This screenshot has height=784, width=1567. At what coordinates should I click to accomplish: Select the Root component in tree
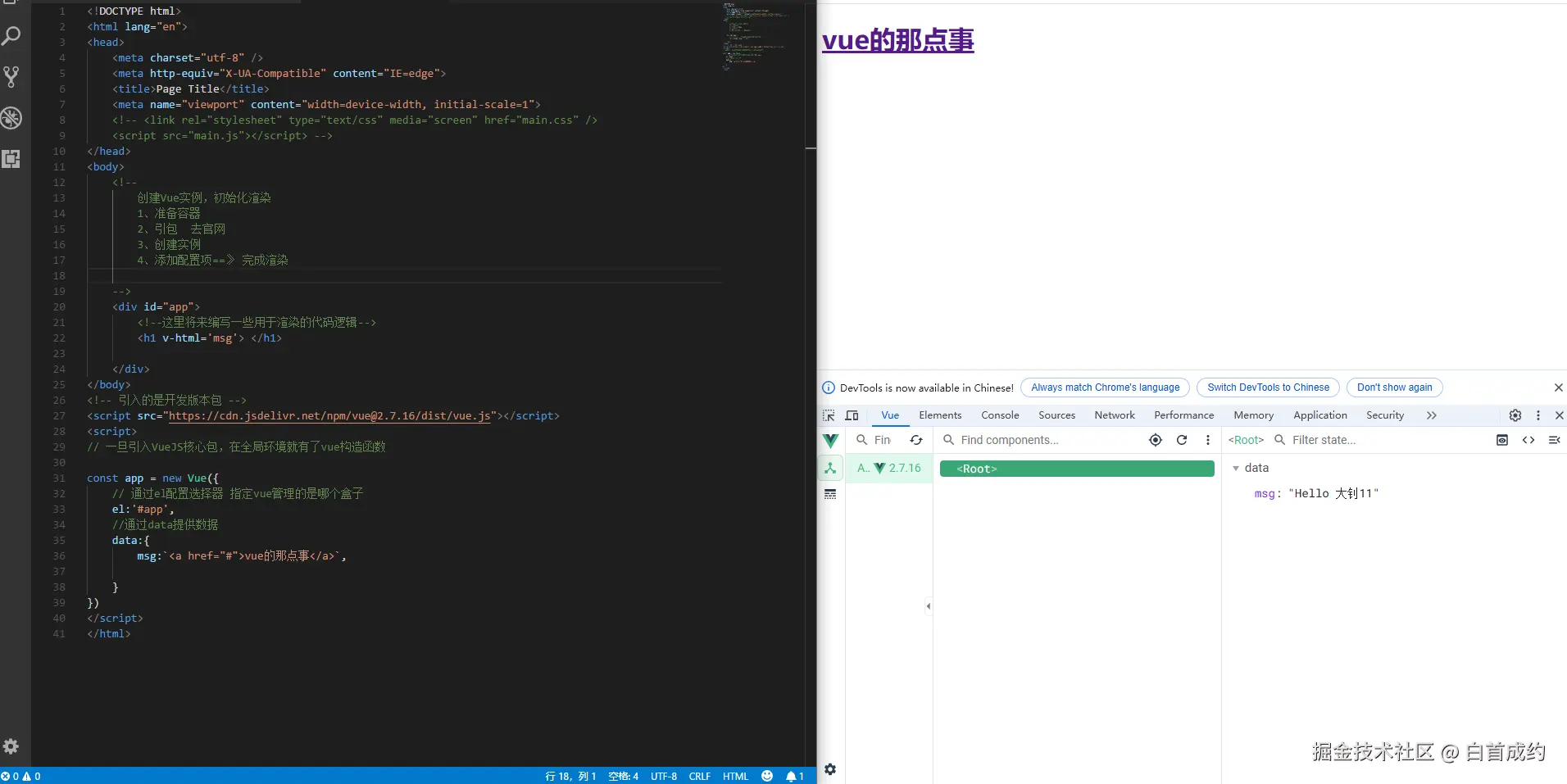1076,469
